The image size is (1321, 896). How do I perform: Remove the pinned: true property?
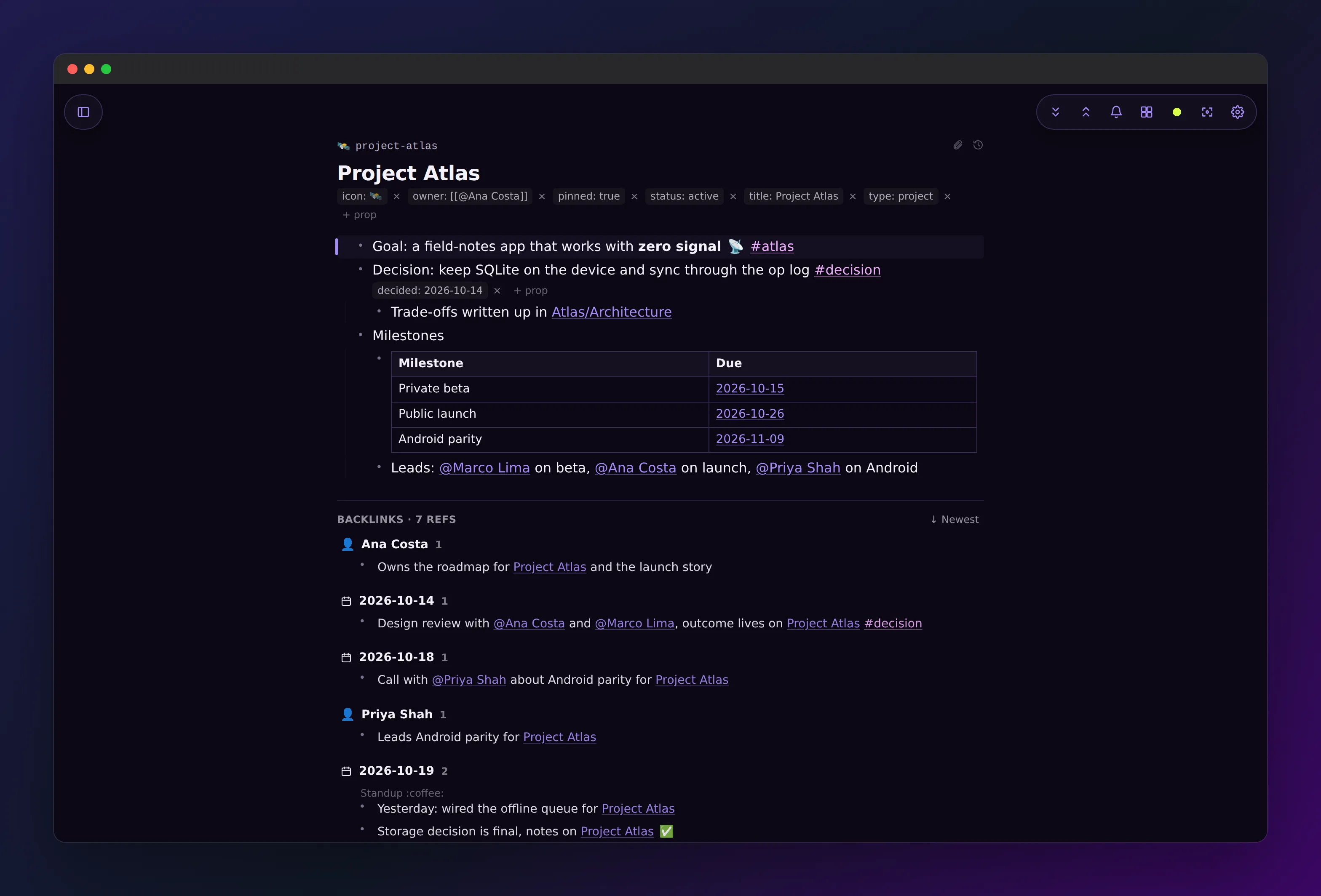pyautogui.click(x=634, y=197)
